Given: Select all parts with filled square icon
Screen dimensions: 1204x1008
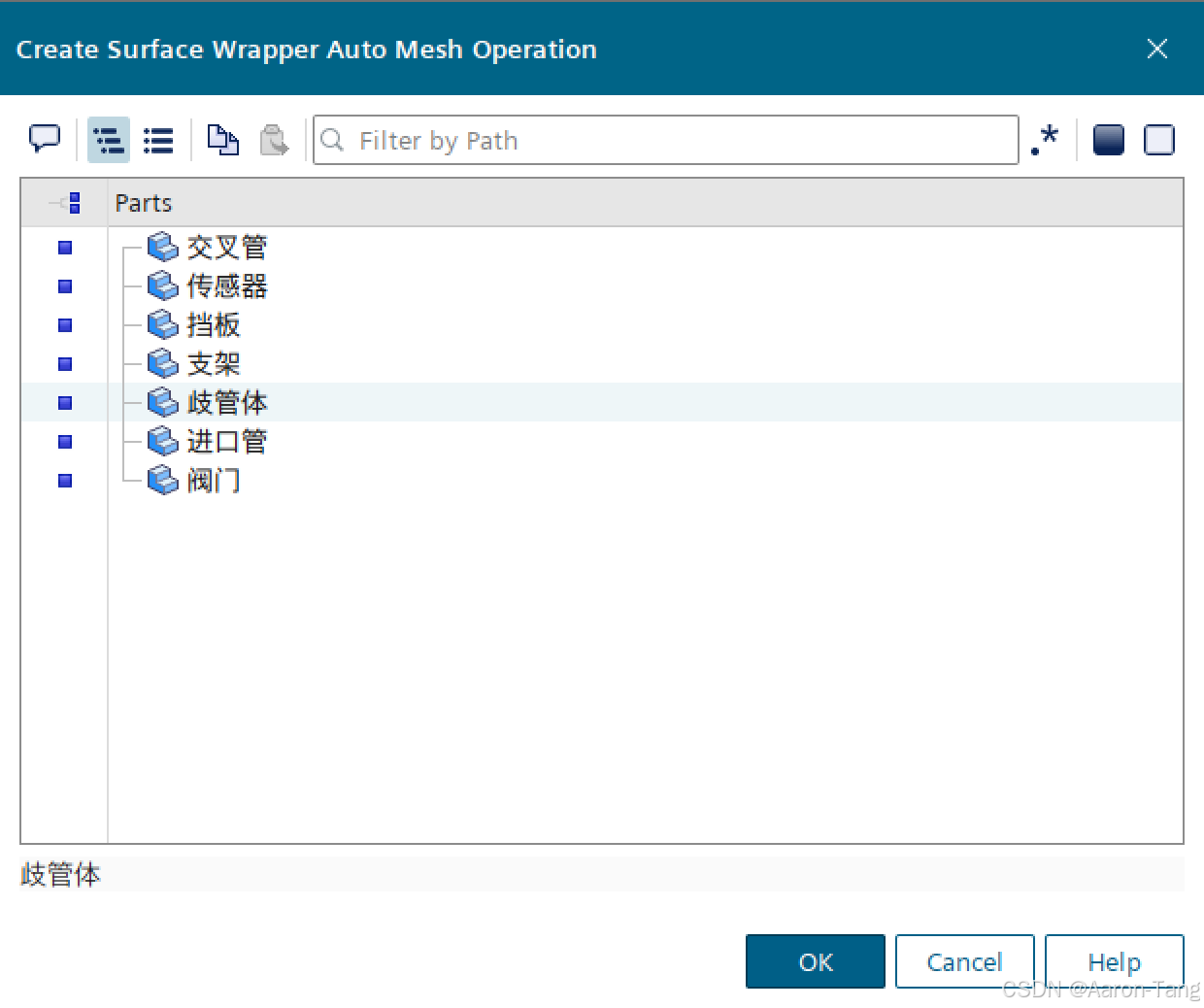Looking at the screenshot, I should (1109, 140).
